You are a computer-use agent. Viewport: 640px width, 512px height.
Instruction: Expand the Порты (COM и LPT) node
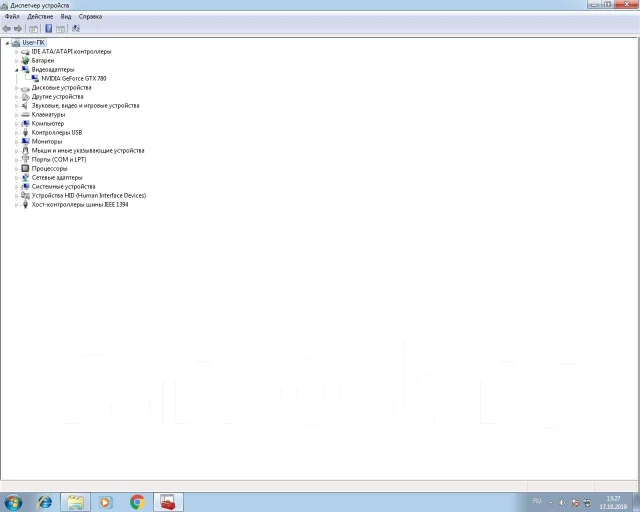click(17, 160)
